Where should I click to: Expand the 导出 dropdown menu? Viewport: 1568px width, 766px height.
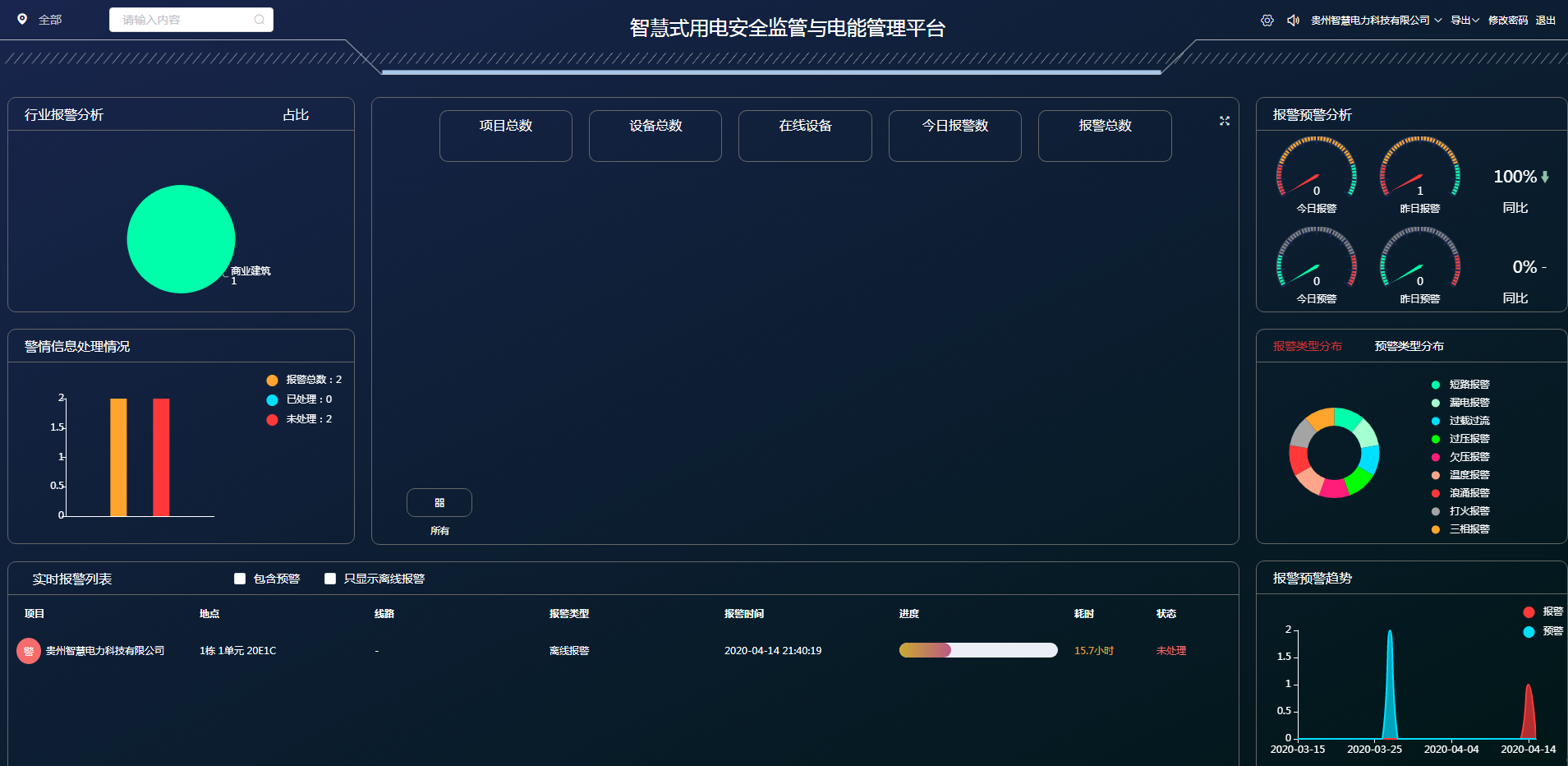(1465, 21)
